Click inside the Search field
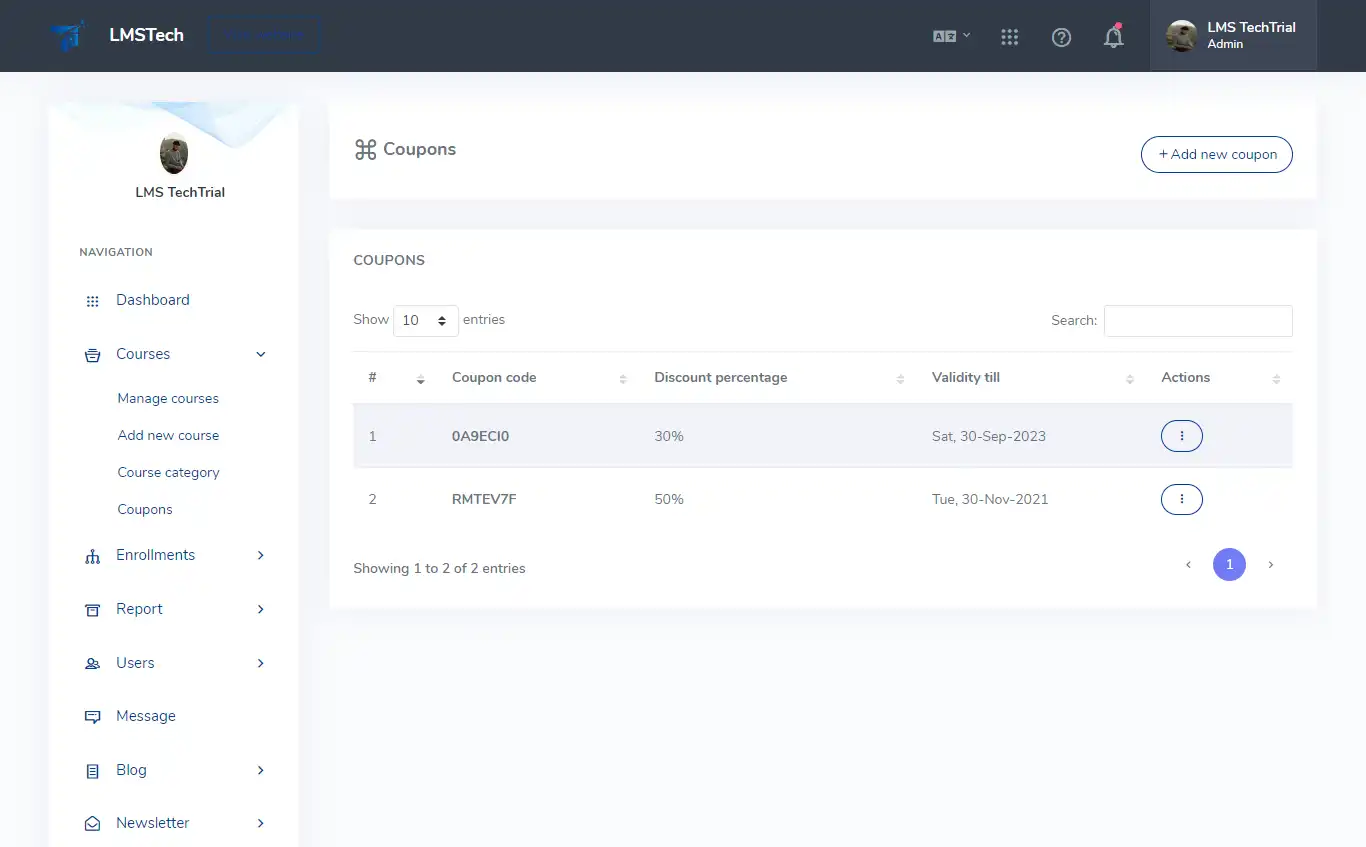 tap(1197, 320)
